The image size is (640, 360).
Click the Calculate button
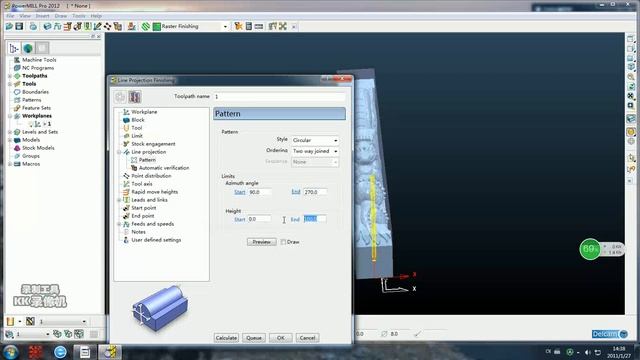[x=226, y=338]
